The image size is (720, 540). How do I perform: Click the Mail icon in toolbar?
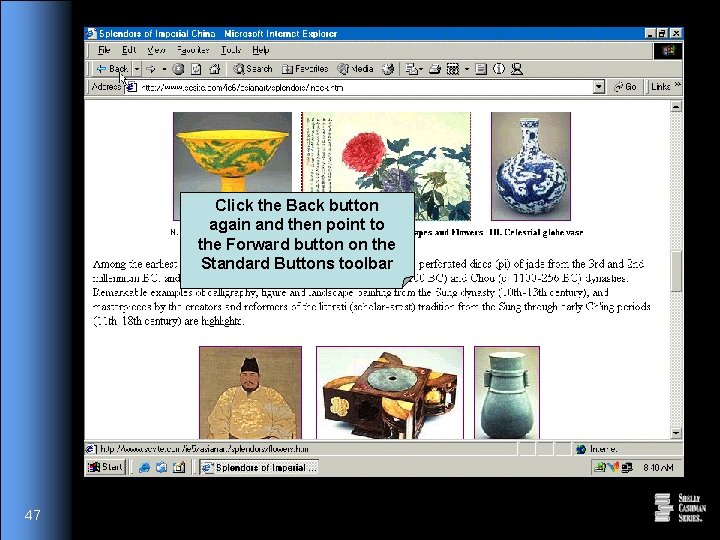point(414,69)
